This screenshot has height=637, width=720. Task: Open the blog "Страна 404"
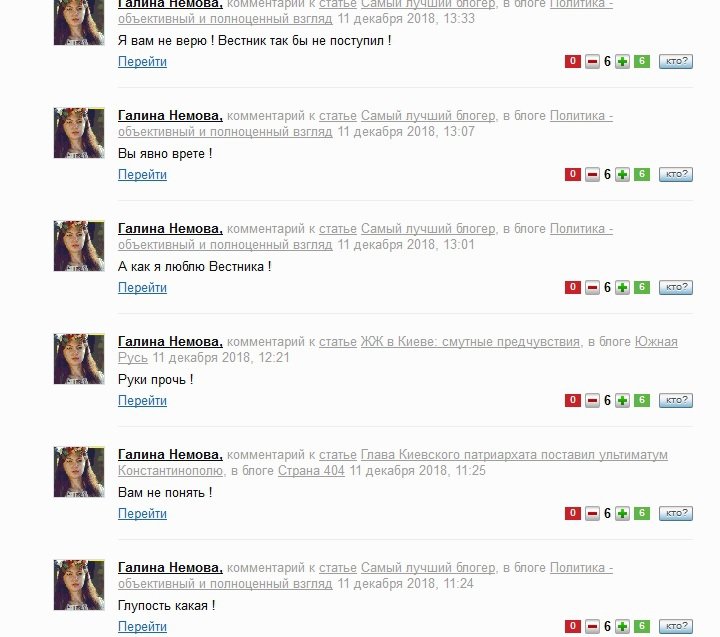tap(311, 471)
